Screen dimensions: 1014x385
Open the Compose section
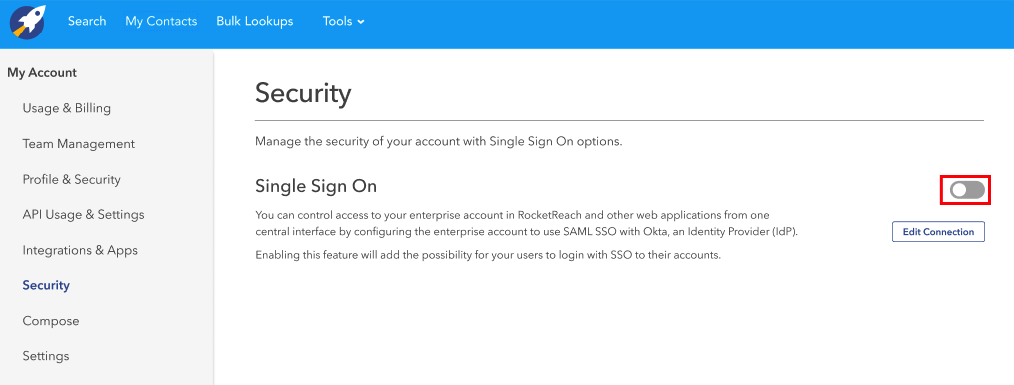point(50,321)
